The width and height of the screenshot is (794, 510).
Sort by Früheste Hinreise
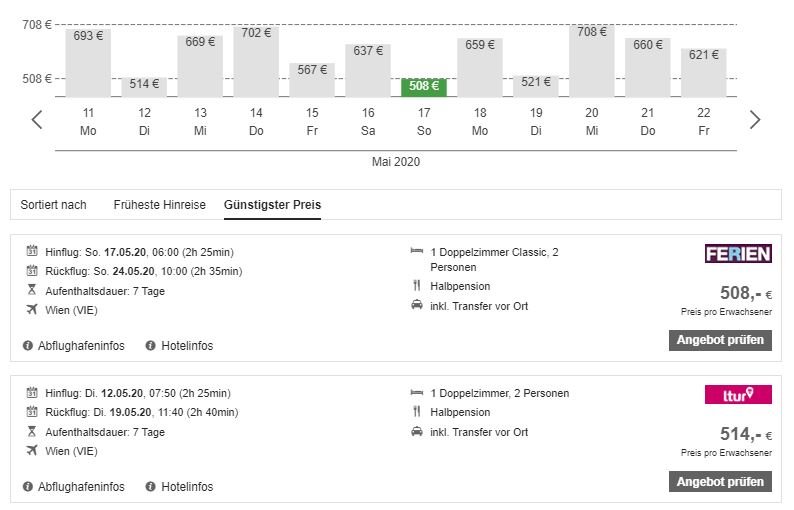[159, 205]
